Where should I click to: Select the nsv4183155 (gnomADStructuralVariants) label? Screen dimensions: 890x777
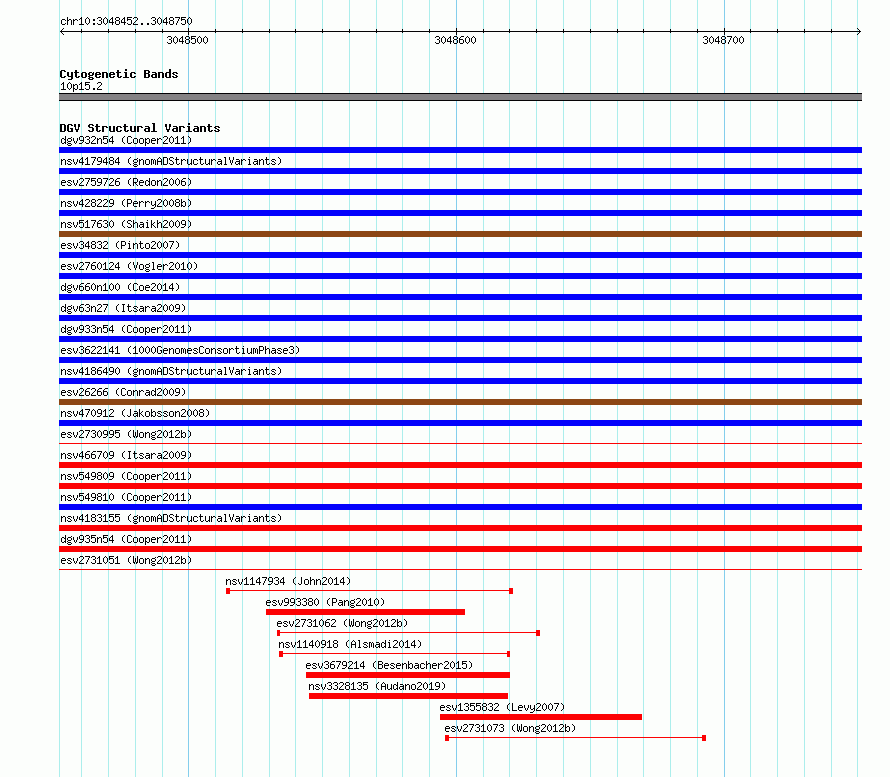click(171, 518)
